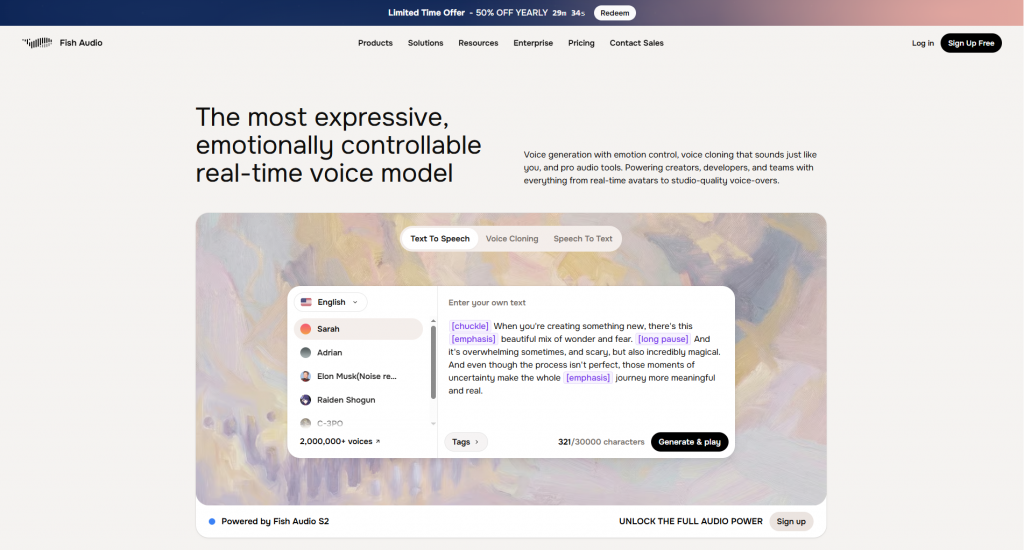Select Adrian's avatar icon
The width and height of the screenshot is (1024, 550).
coord(306,353)
